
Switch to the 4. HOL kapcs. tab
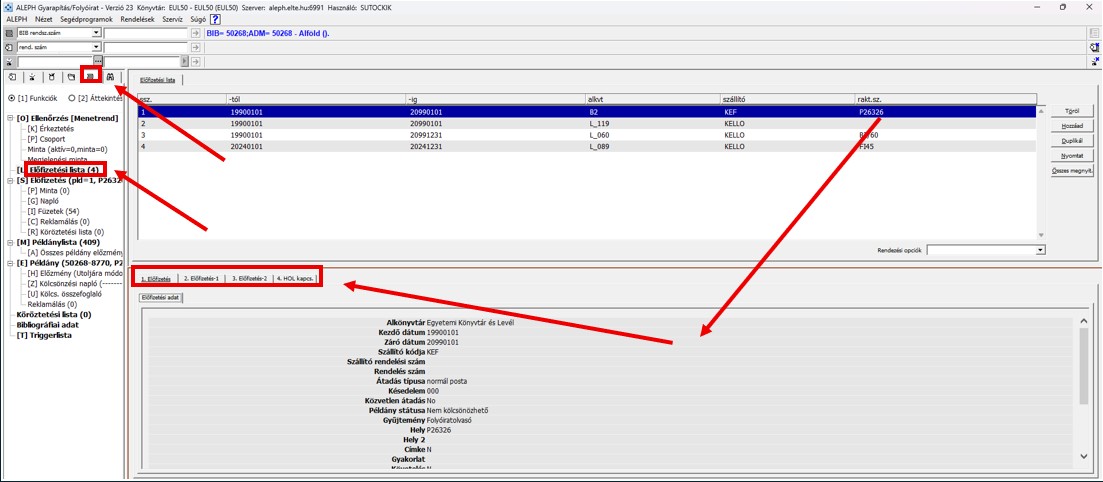[x=295, y=278]
